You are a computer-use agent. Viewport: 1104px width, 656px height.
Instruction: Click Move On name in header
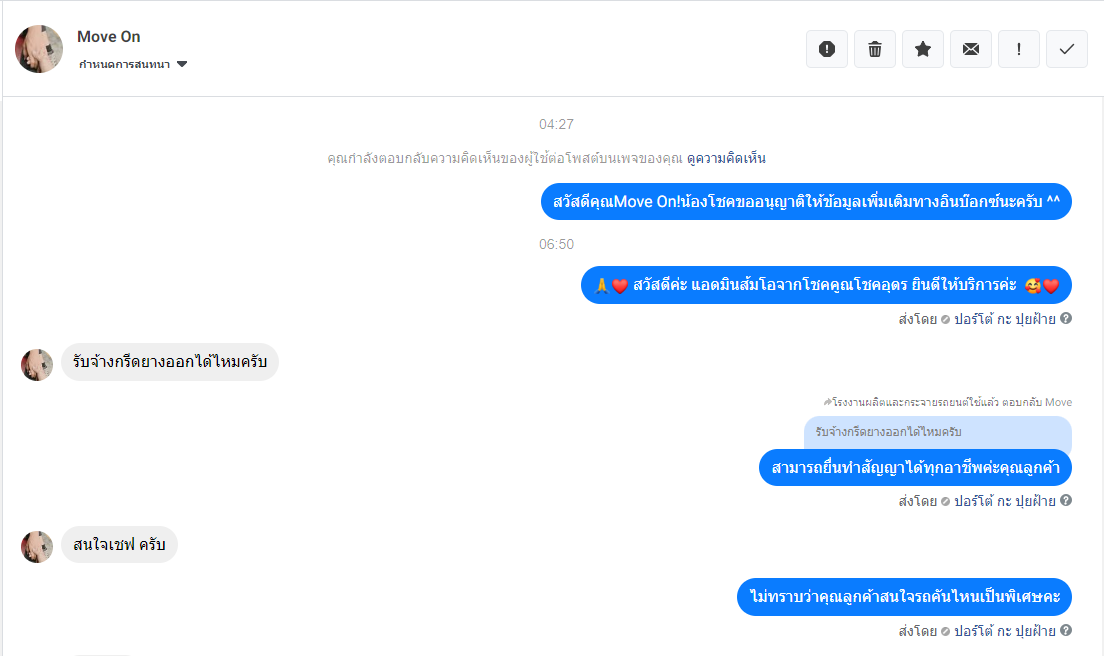point(108,37)
